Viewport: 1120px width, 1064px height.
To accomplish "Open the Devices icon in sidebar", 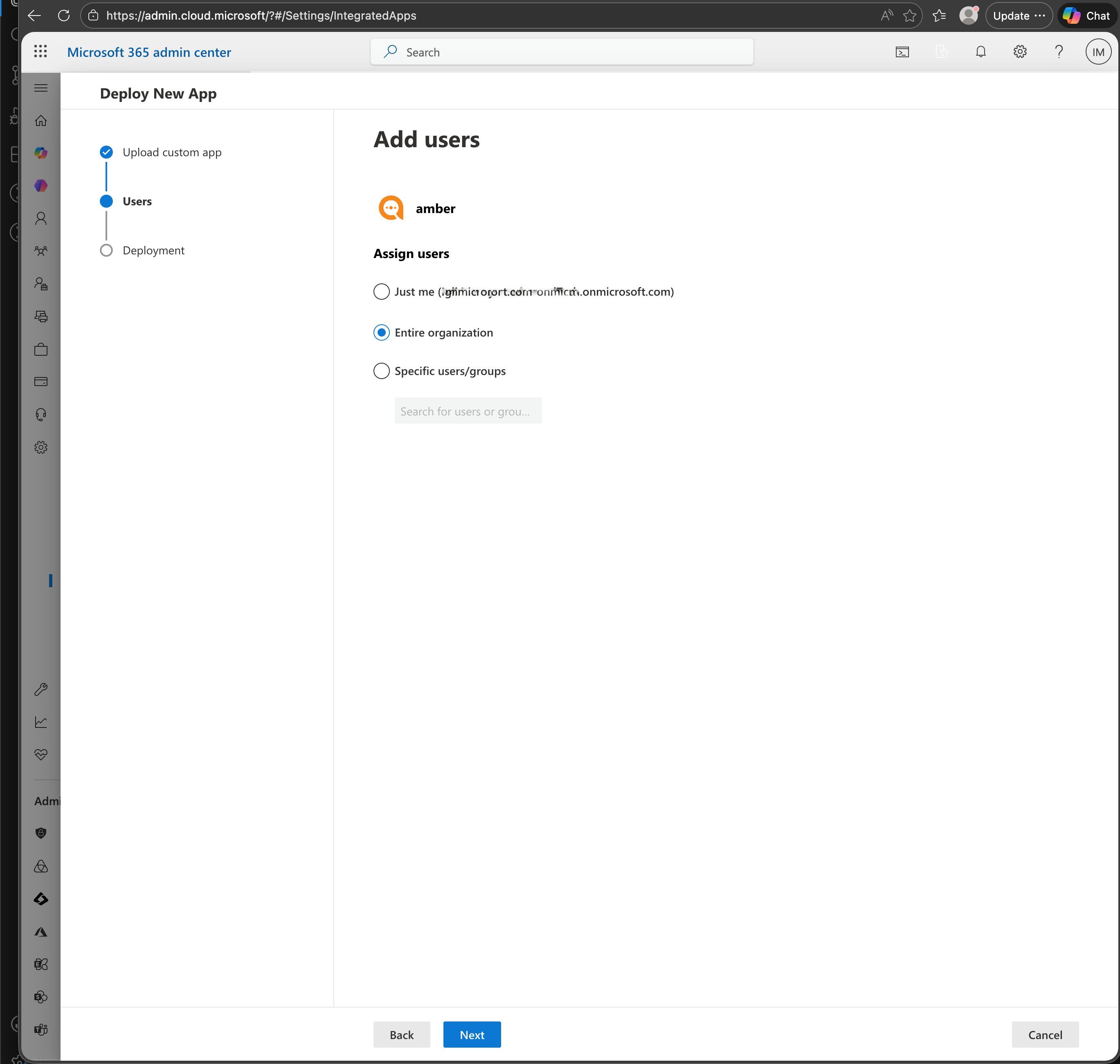I will (41, 317).
